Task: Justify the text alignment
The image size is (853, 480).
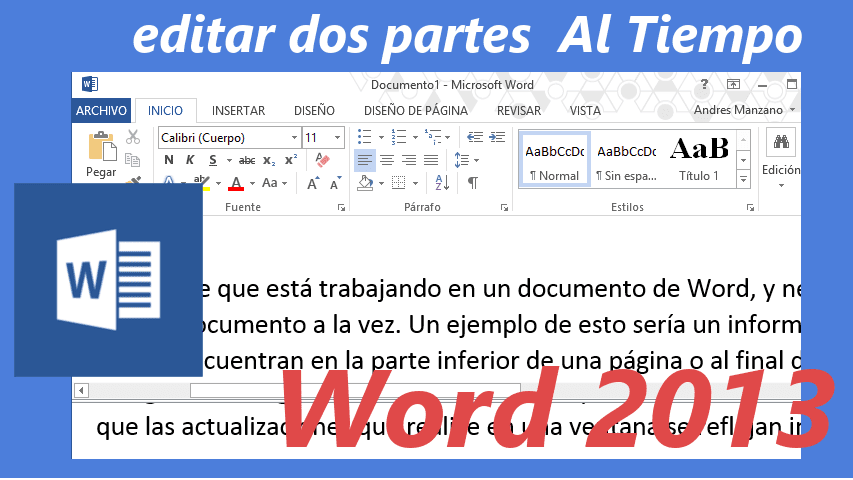Action: click(431, 160)
